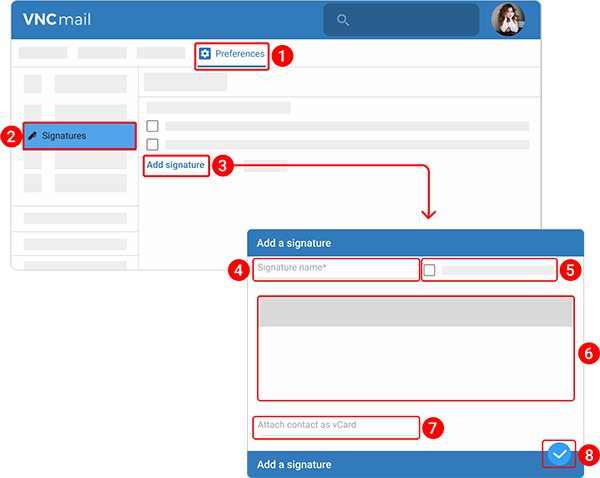Screen dimensions: 600x478
Task: Click the Preferences gear icon
Action: tap(205, 53)
